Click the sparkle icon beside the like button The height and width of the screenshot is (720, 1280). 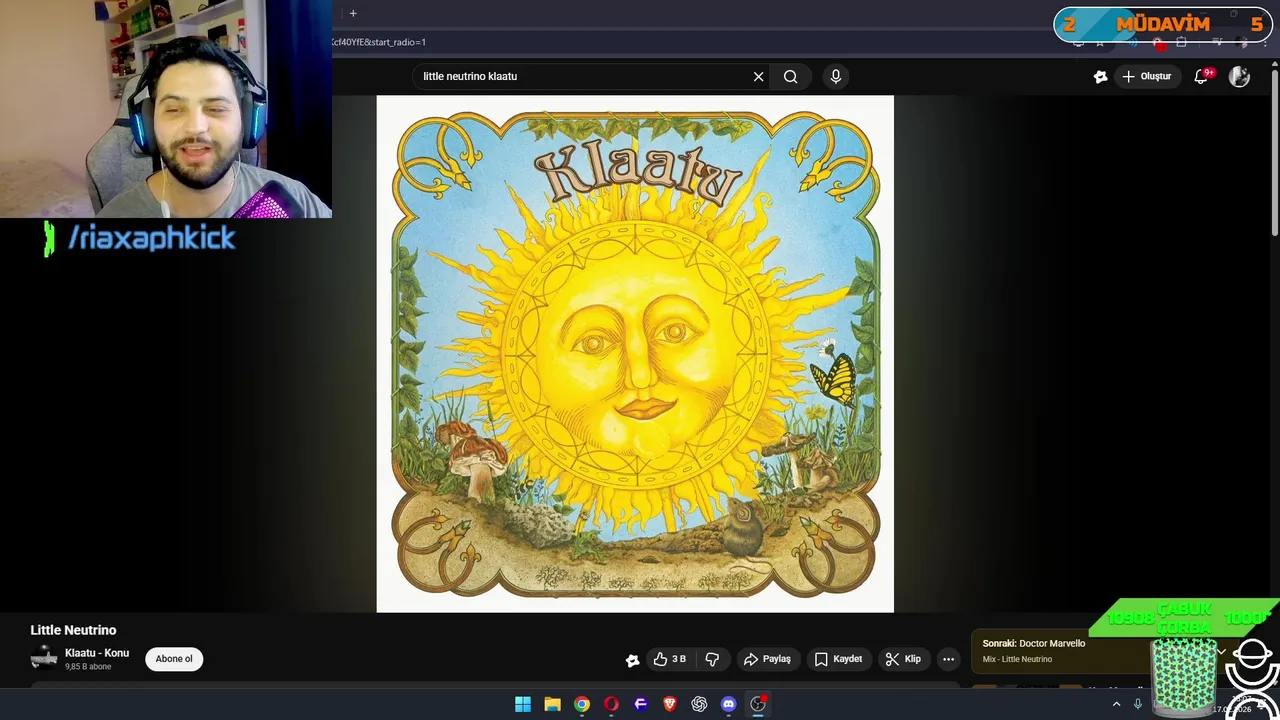tap(632, 659)
